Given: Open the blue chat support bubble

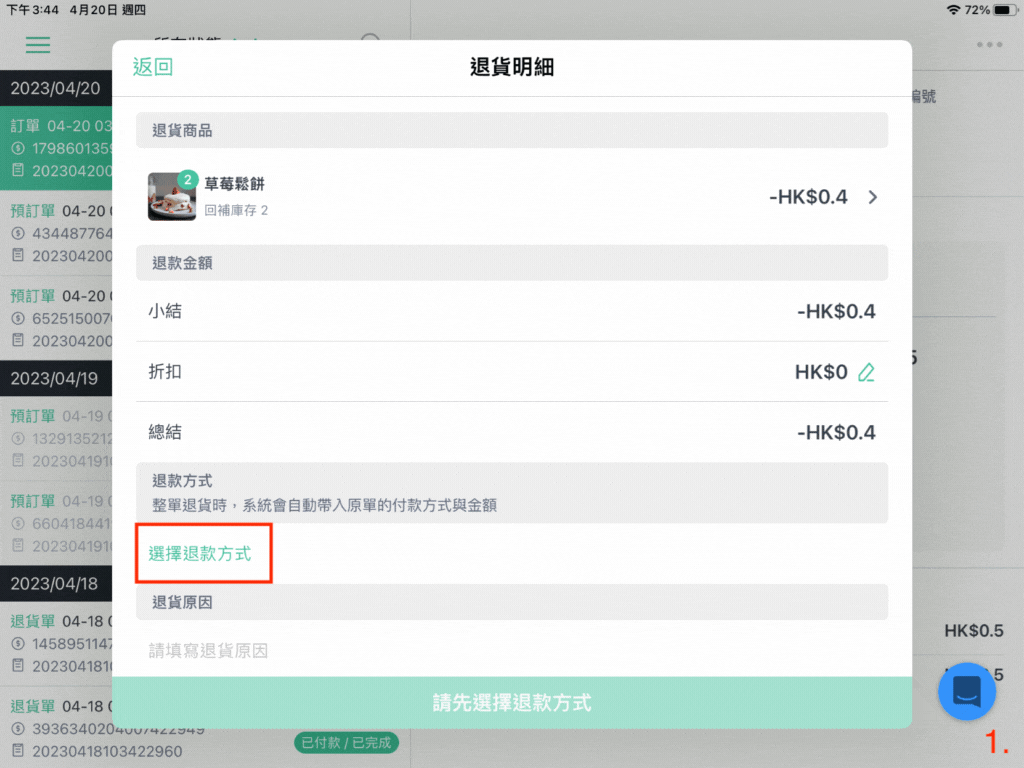Looking at the screenshot, I should [x=967, y=692].
